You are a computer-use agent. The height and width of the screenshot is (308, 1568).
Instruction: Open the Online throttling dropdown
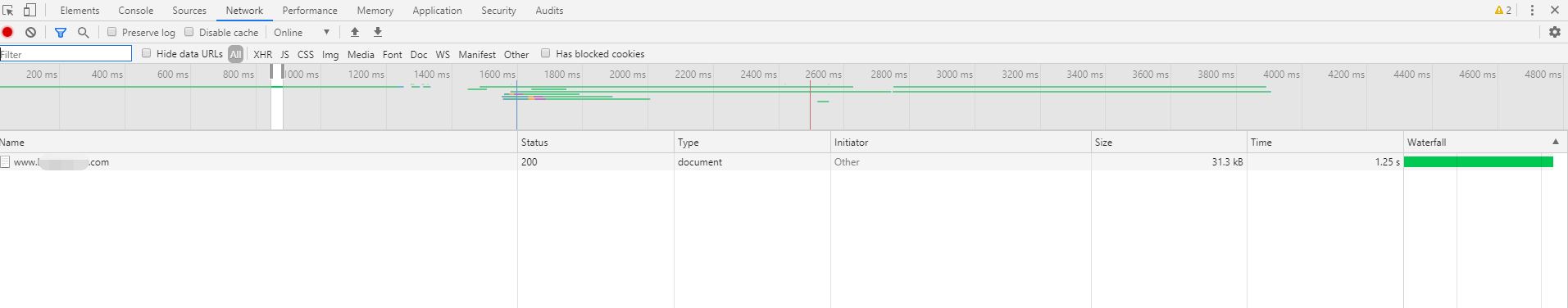pos(302,32)
